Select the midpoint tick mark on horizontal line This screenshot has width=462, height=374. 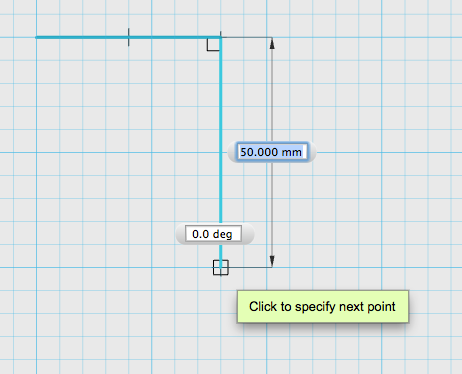coord(129,37)
